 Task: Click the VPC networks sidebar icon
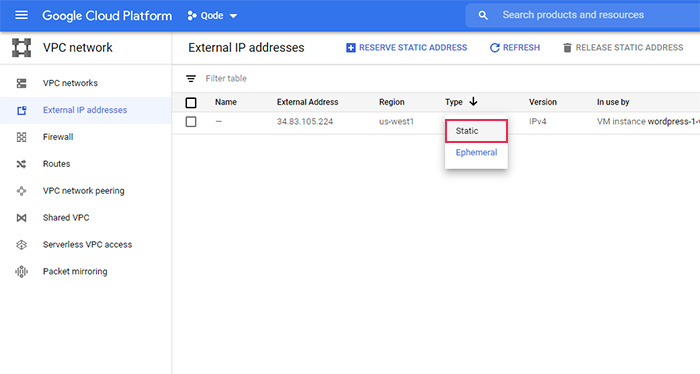click(x=21, y=83)
